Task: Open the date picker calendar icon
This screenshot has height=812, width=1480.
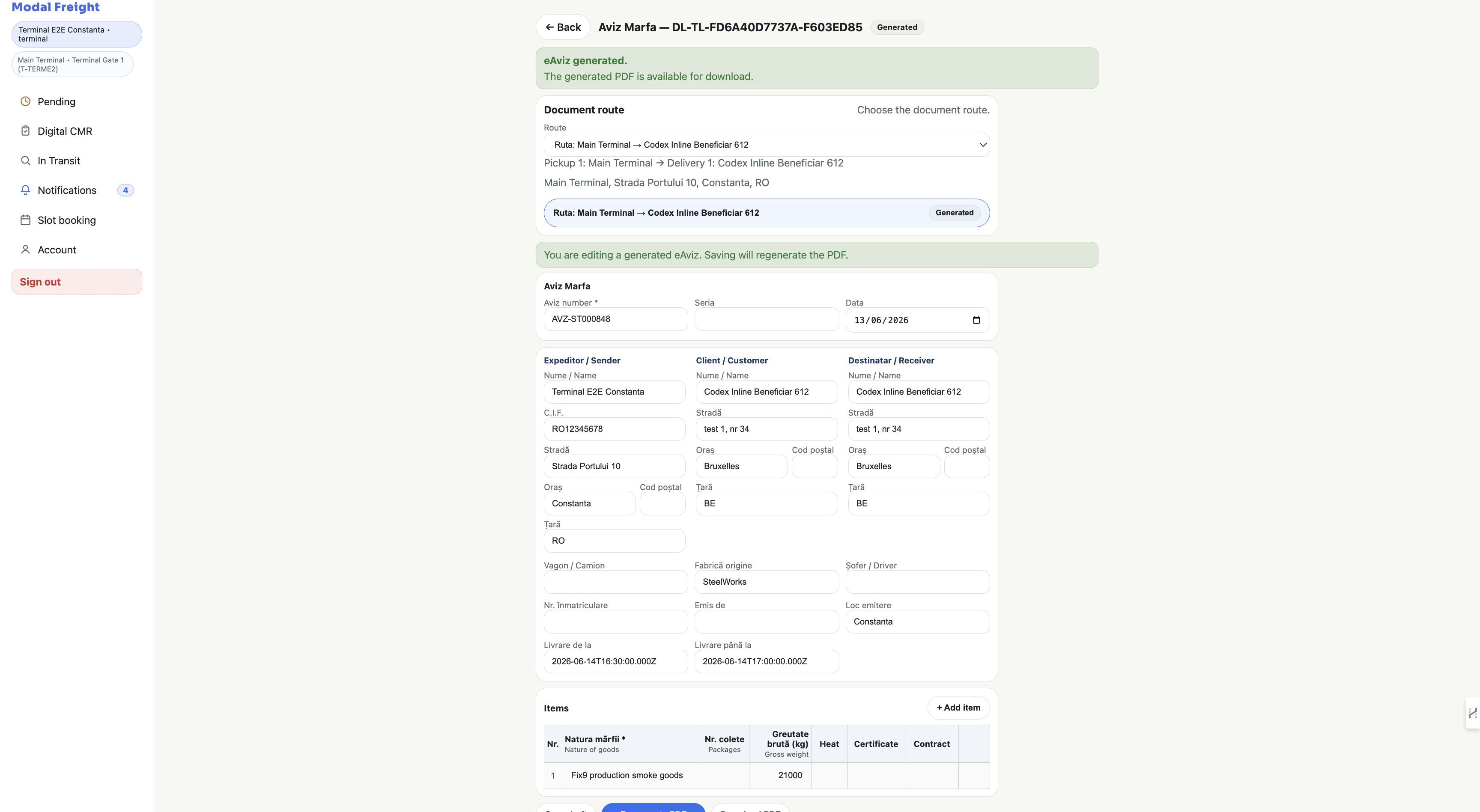Action: pos(976,321)
